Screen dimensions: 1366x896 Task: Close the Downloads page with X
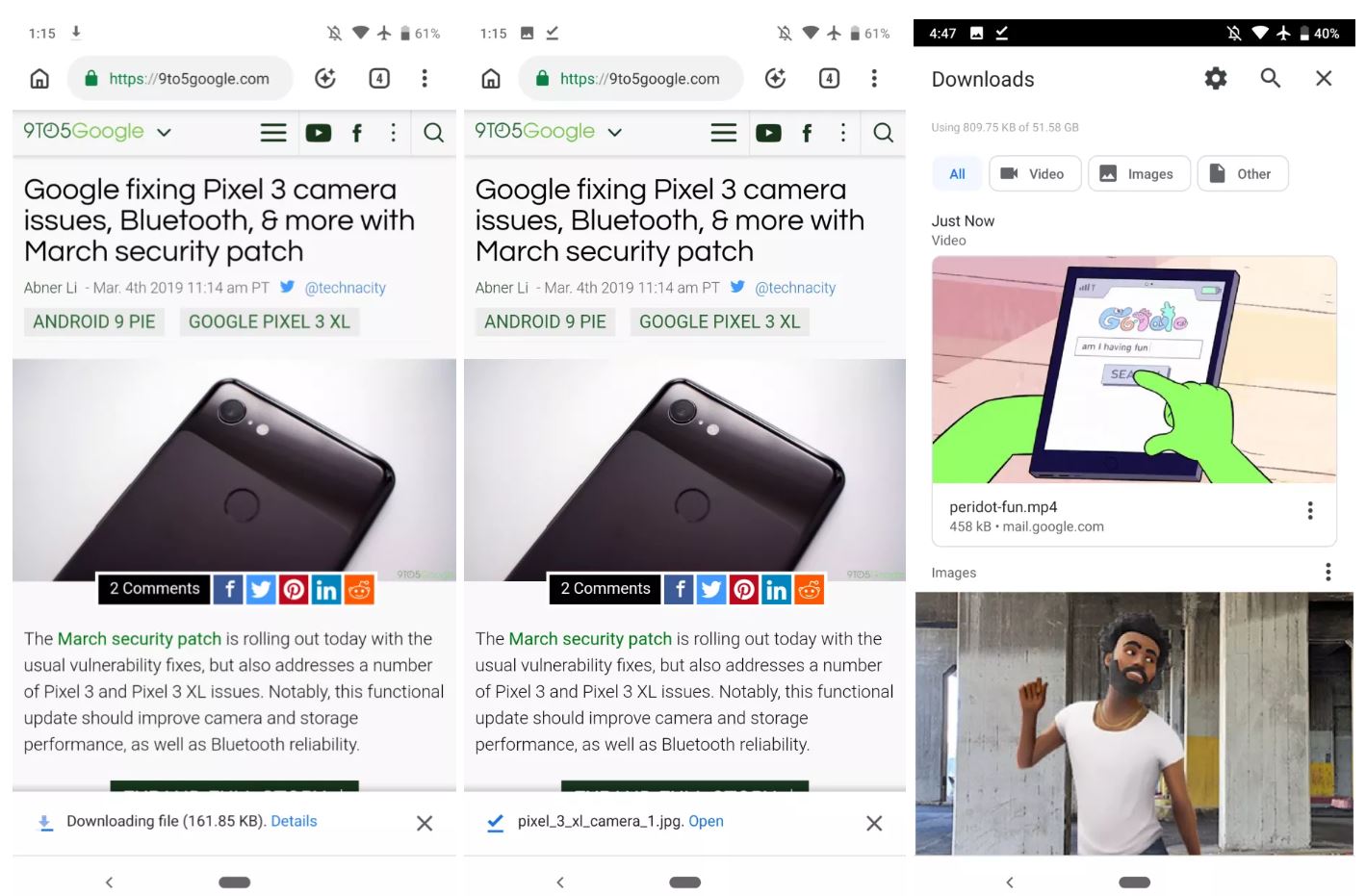[1324, 79]
